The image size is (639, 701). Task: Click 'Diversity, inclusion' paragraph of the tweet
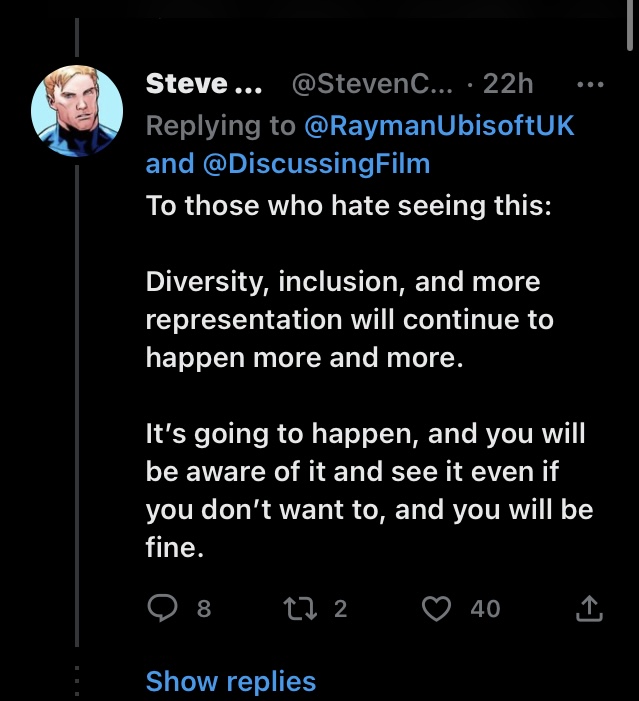pyautogui.click(x=350, y=320)
